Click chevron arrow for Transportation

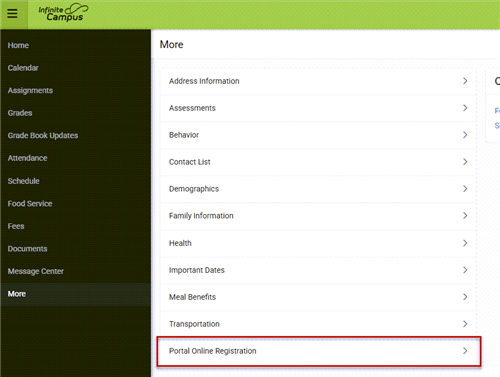(x=465, y=324)
